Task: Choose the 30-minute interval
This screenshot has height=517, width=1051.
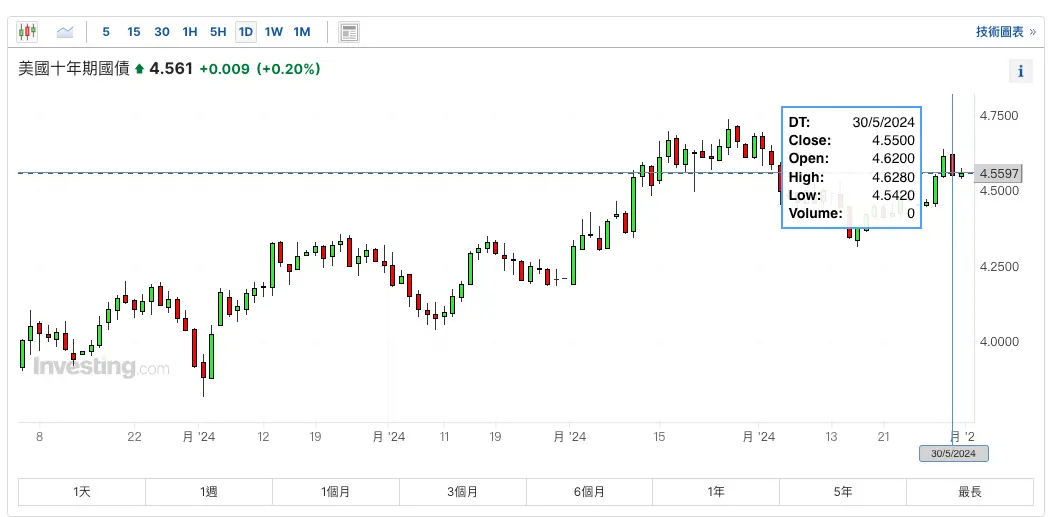Action: (162, 32)
